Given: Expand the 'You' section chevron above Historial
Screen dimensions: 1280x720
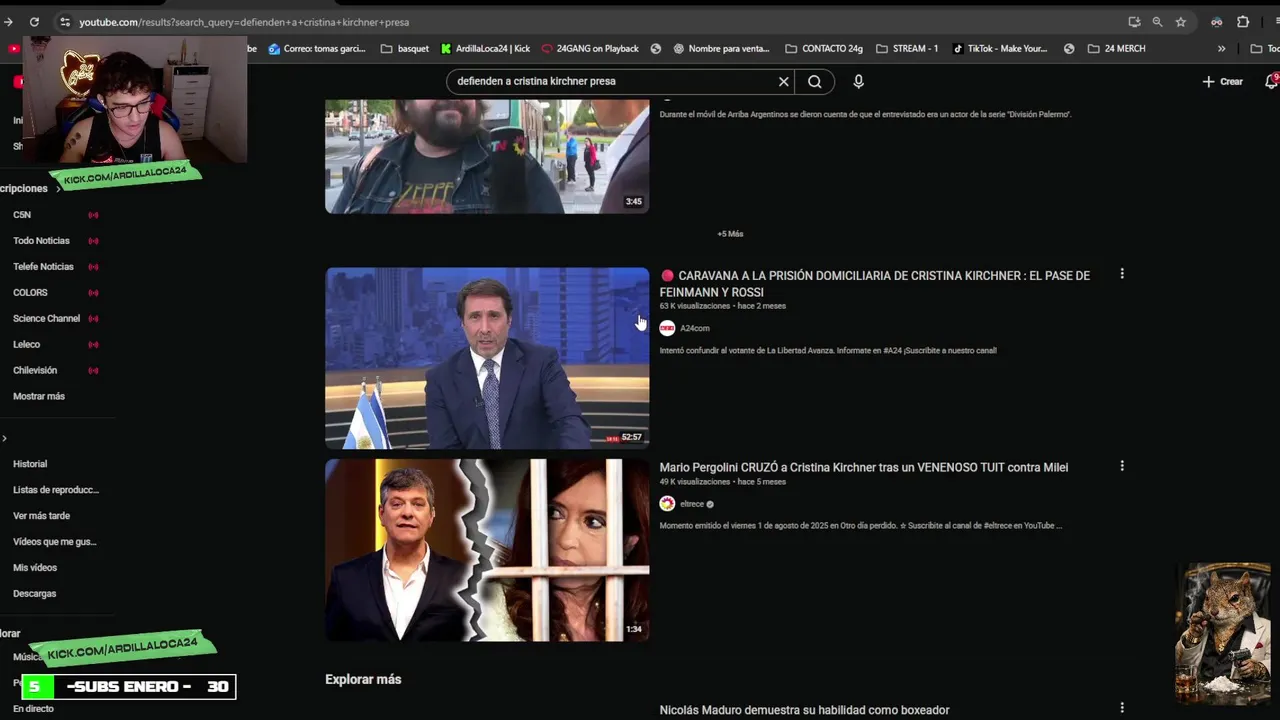Looking at the screenshot, I should (4, 438).
